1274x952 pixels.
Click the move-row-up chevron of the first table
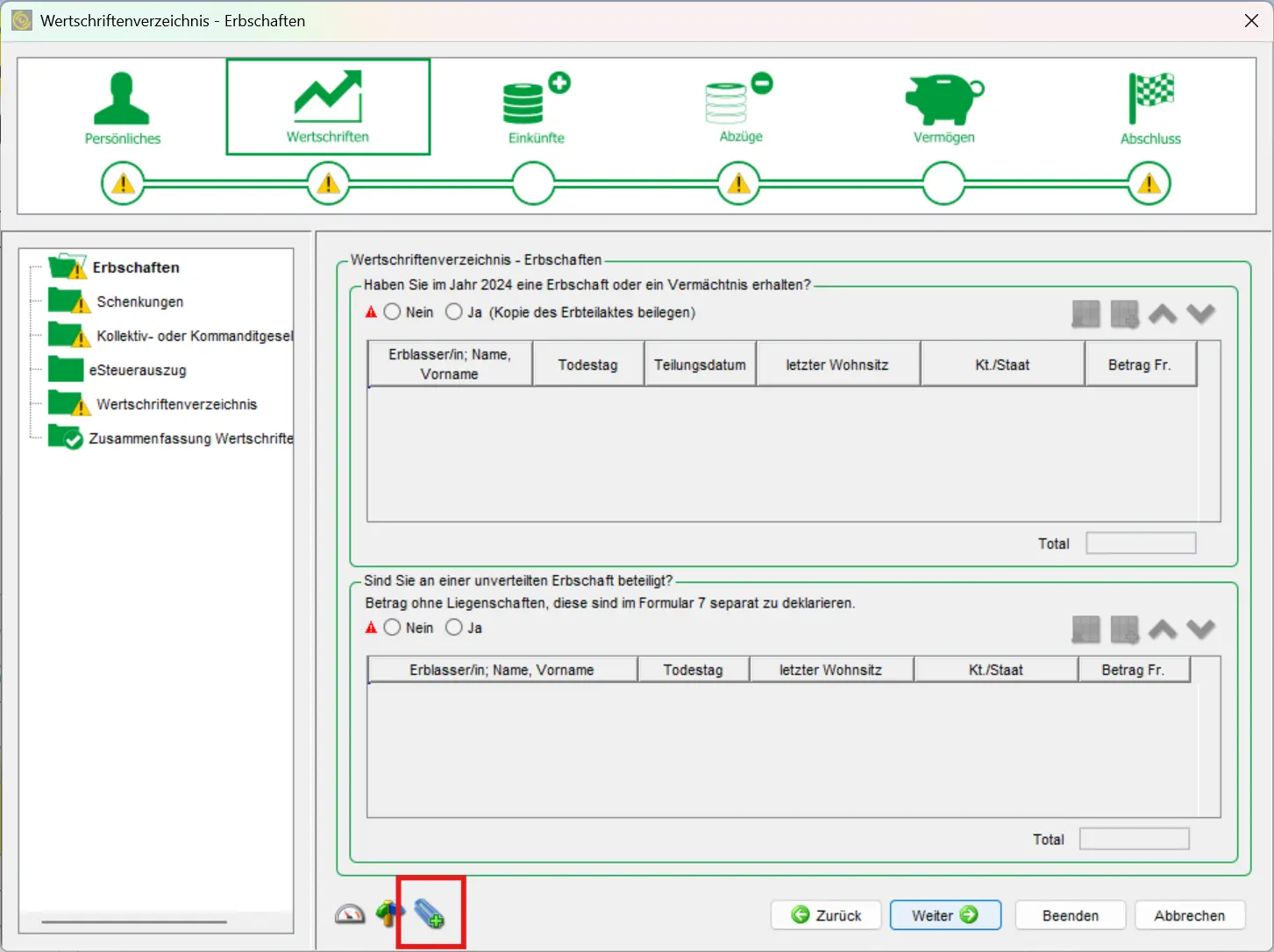coord(1162,314)
